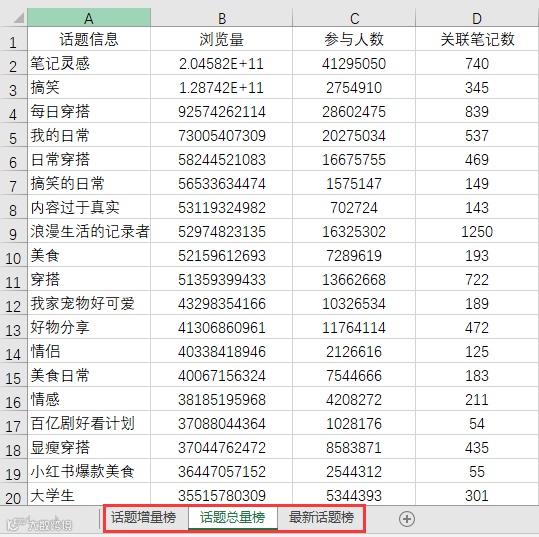Click the value 43298354166
539x537 pixels.
(x=222, y=304)
